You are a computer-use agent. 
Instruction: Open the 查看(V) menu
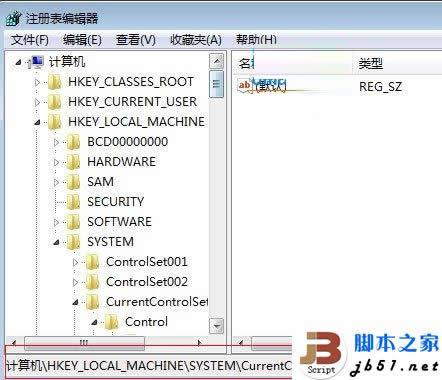pyautogui.click(x=136, y=40)
